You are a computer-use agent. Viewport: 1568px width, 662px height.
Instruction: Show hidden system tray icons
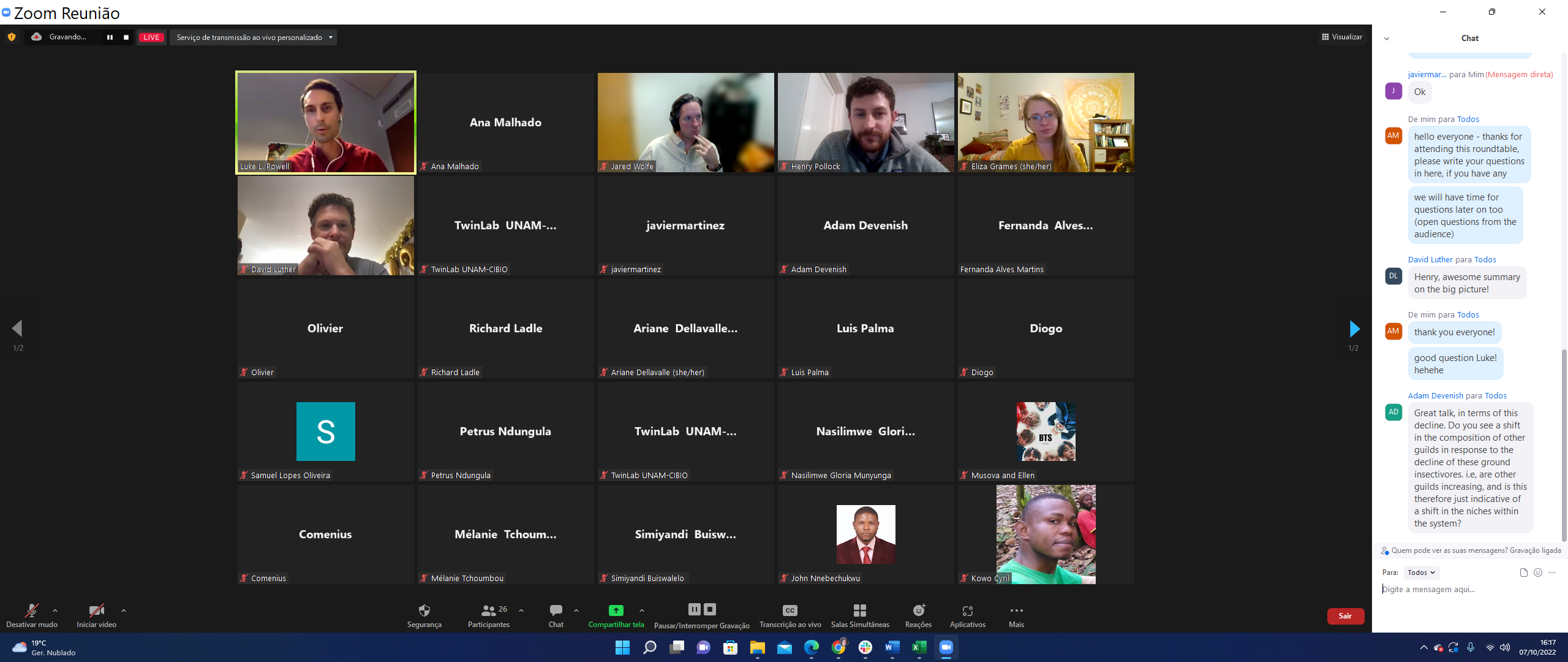[x=1423, y=648]
